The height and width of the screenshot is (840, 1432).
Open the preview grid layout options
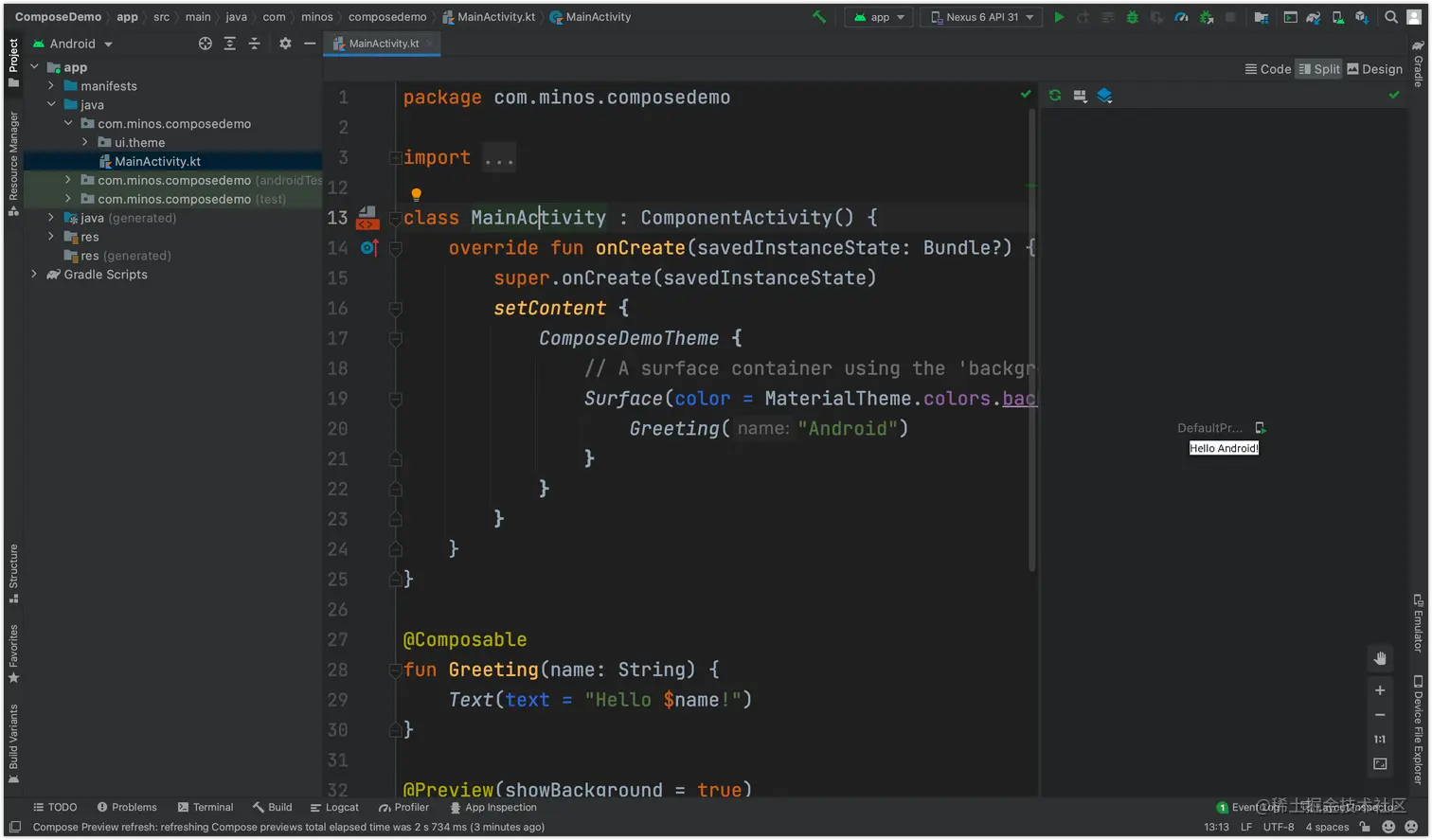[x=1080, y=96]
